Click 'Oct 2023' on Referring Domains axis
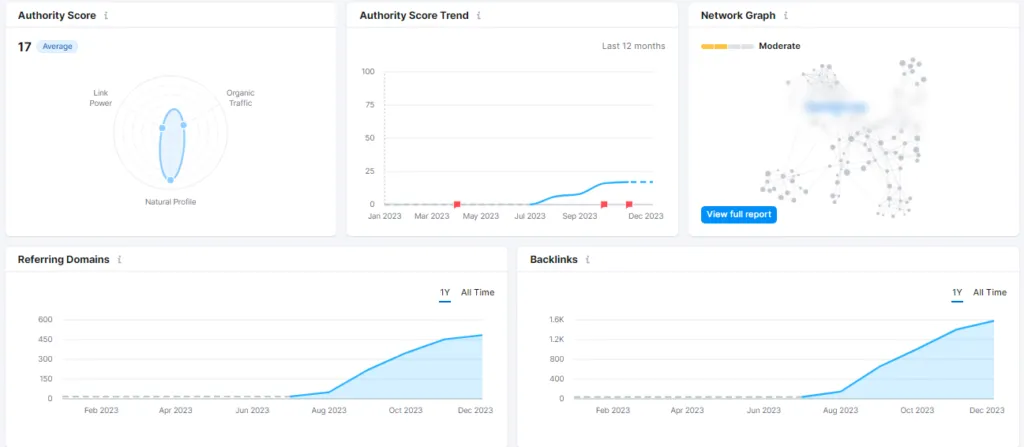Viewport: 1024px width, 447px height. coord(406,410)
